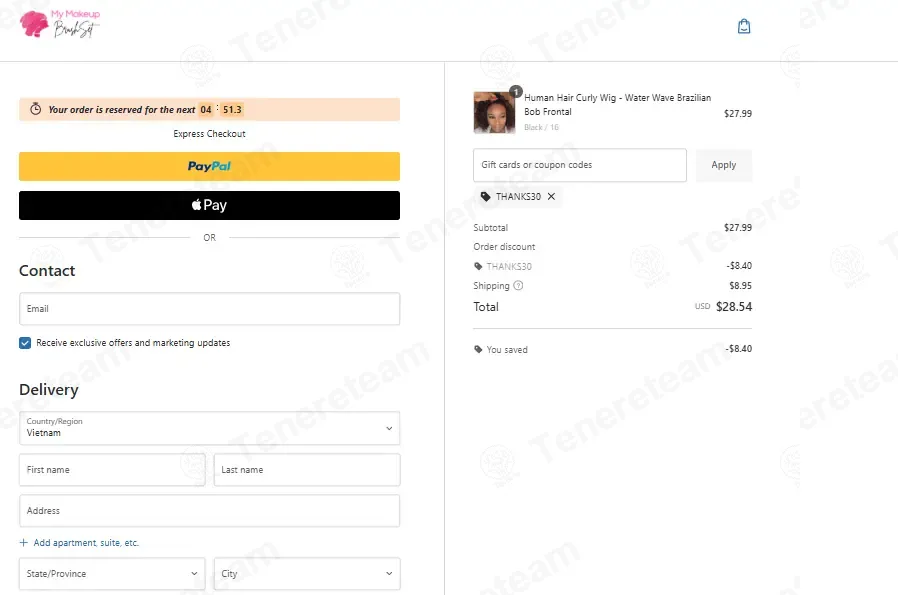The height and width of the screenshot is (595, 898).
Task: Click the Express Checkout label
Action: point(209,133)
